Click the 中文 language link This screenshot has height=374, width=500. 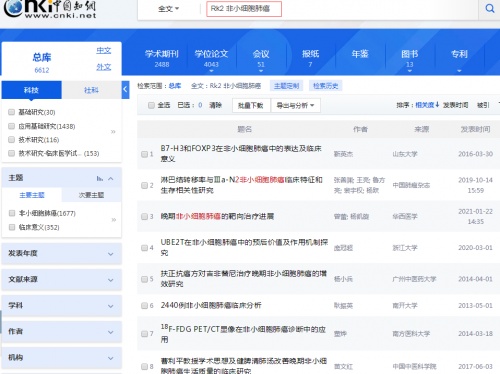(104, 51)
